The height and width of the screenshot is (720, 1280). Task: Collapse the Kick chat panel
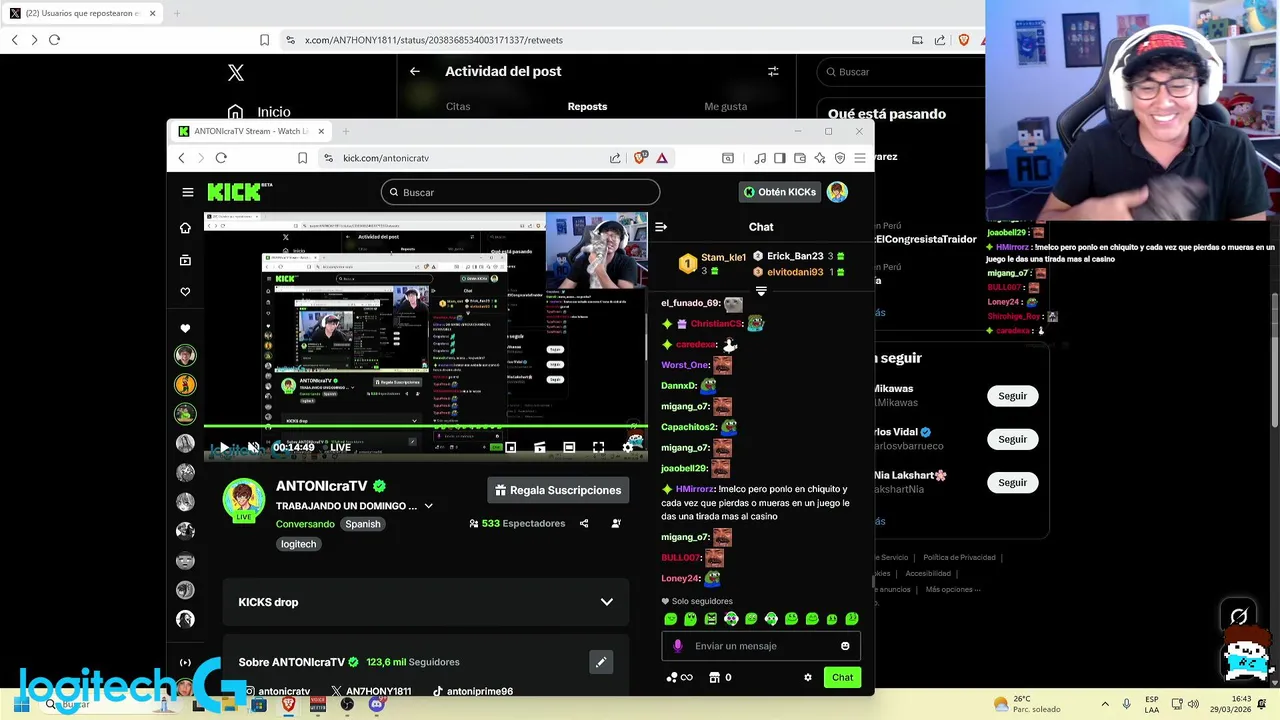pyautogui.click(x=661, y=227)
